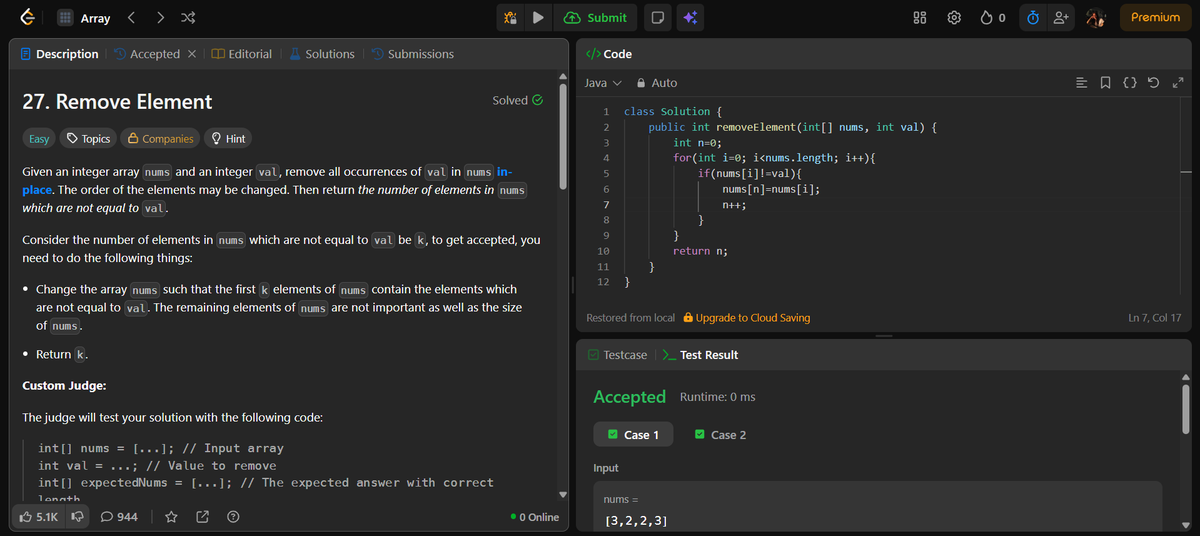The width and height of the screenshot is (1200, 536).
Task: Toggle the Auto lock mode
Action: (x=657, y=83)
